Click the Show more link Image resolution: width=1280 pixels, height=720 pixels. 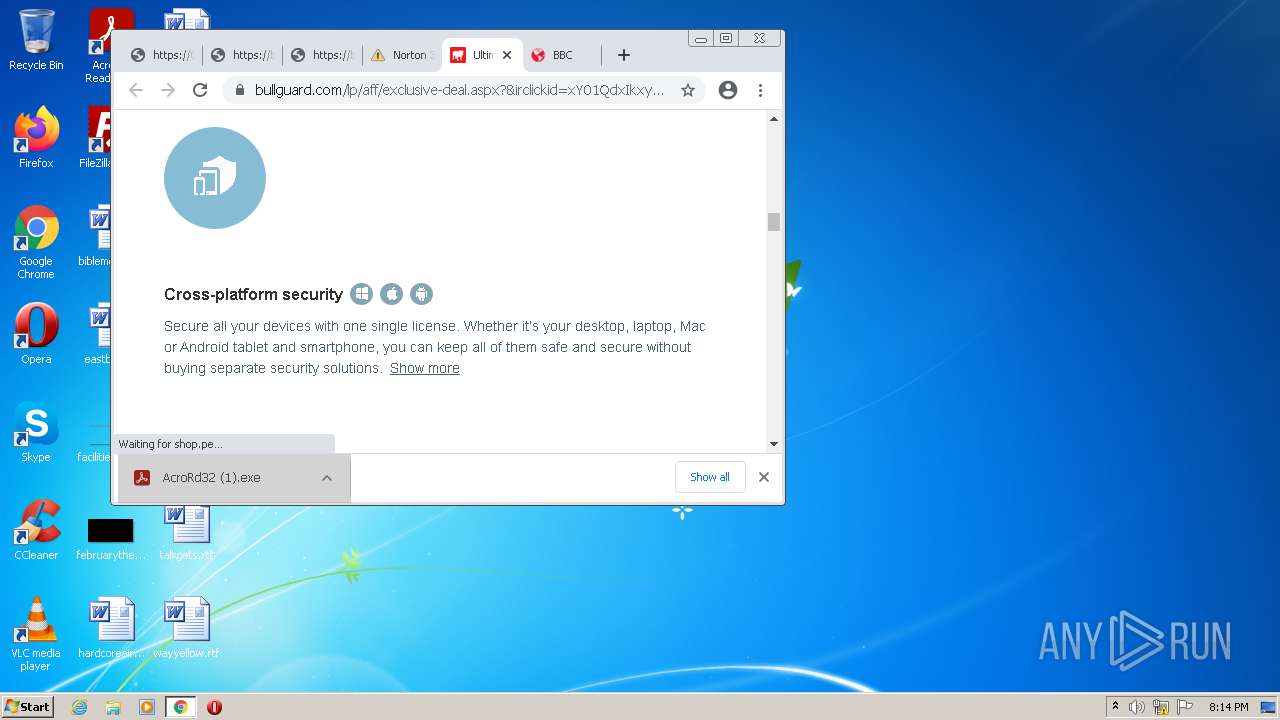coord(425,368)
